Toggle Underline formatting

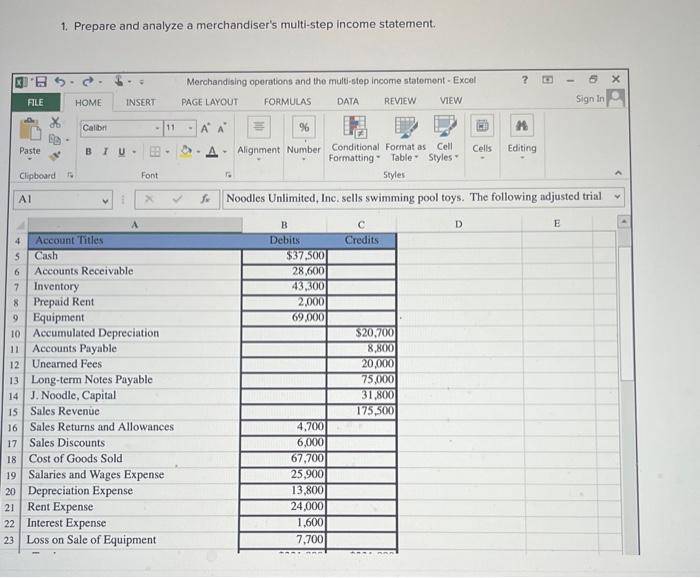coord(121,152)
